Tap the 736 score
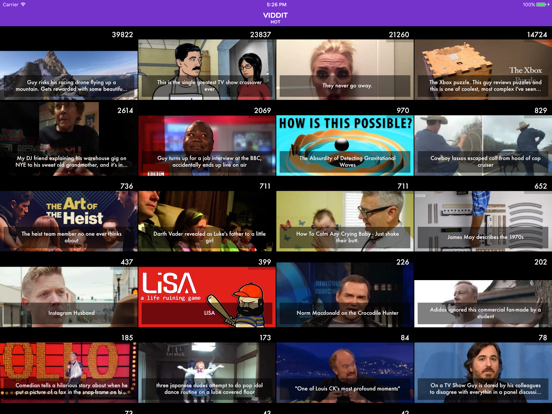Viewport: 552px width, 414px height. tap(127, 186)
